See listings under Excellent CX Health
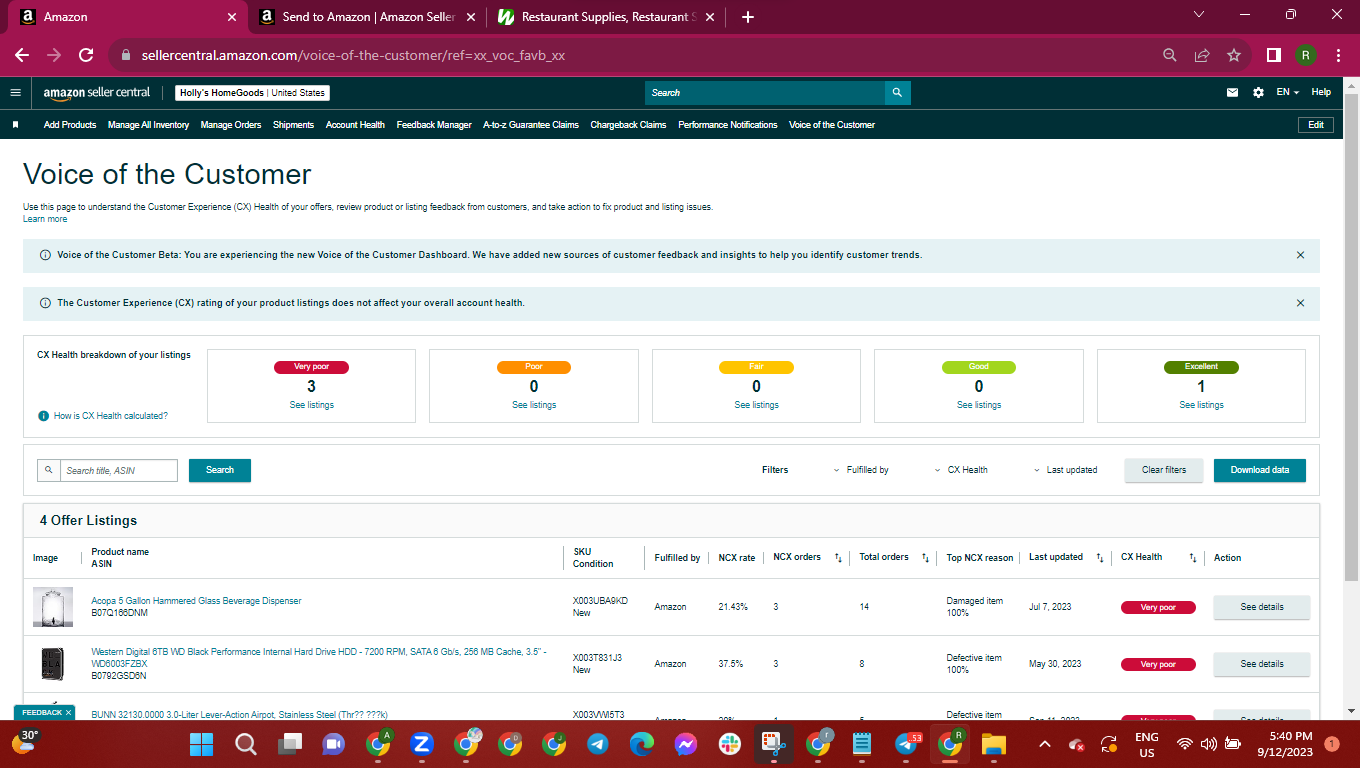The width and height of the screenshot is (1360, 768). click(1201, 405)
